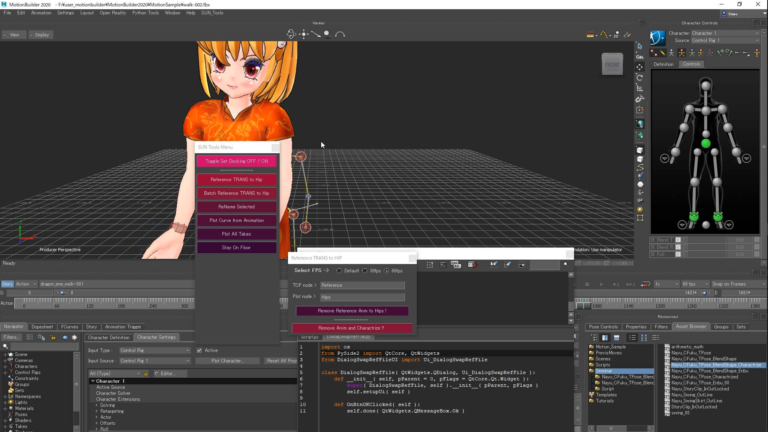
Task: Click the TOP node Reference input field
Action: coord(362,285)
